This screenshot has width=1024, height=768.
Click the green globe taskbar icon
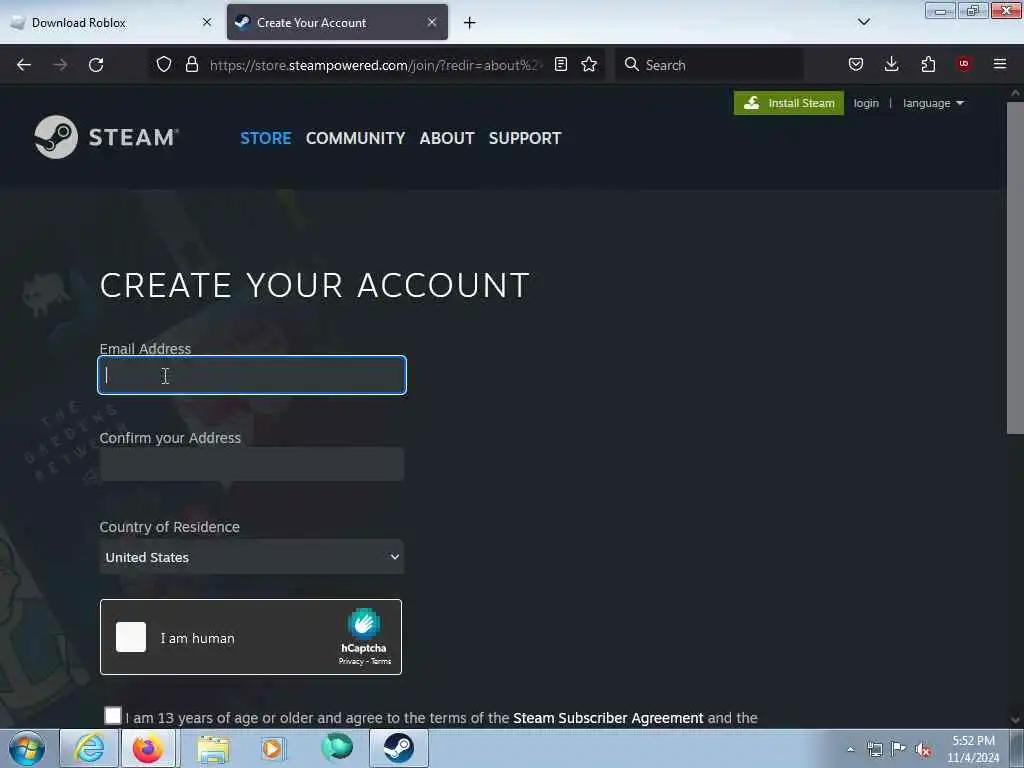click(337, 748)
